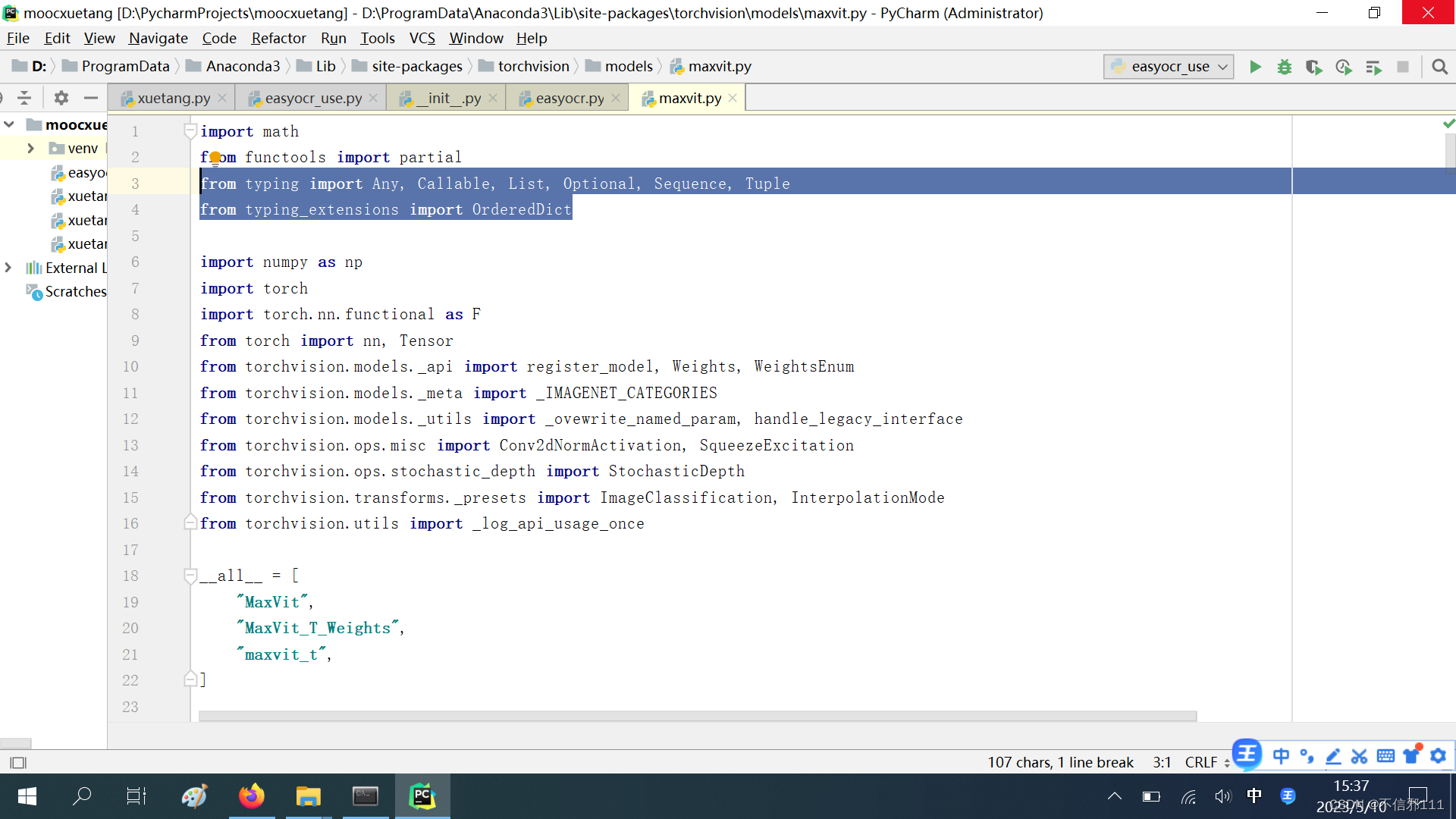Close the xuetang.py tab

pyautogui.click(x=222, y=98)
